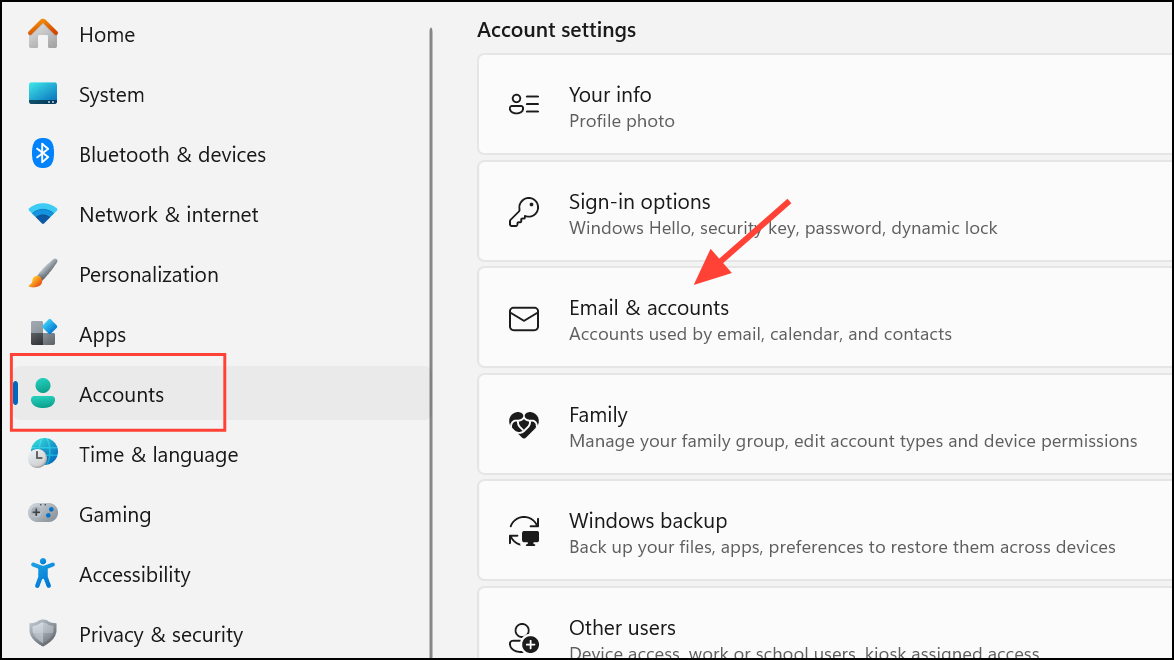The height and width of the screenshot is (660, 1174).
Task: Open Email & accounts settings
Action: click(825, 318)
